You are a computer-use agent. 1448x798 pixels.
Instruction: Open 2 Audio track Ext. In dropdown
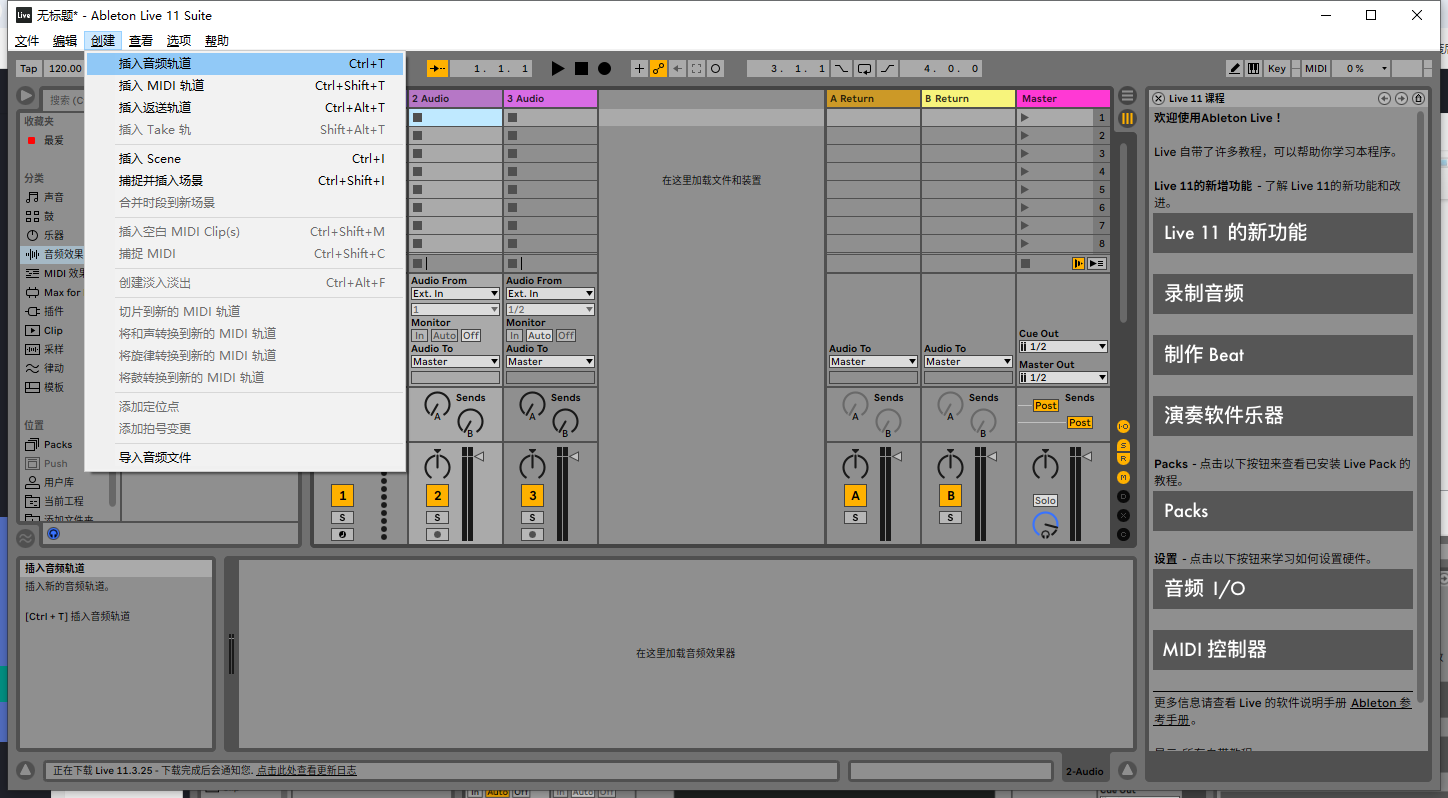(455, 294)
